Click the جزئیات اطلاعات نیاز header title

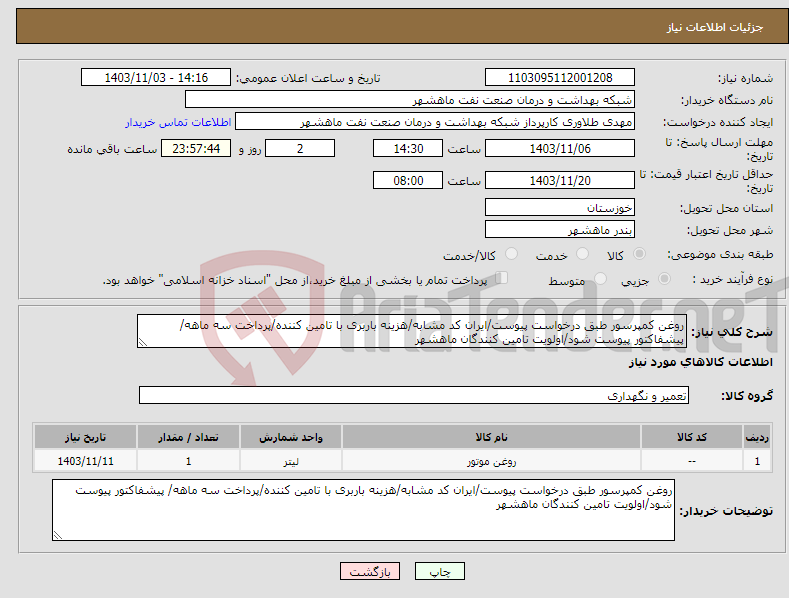(715, 27)
